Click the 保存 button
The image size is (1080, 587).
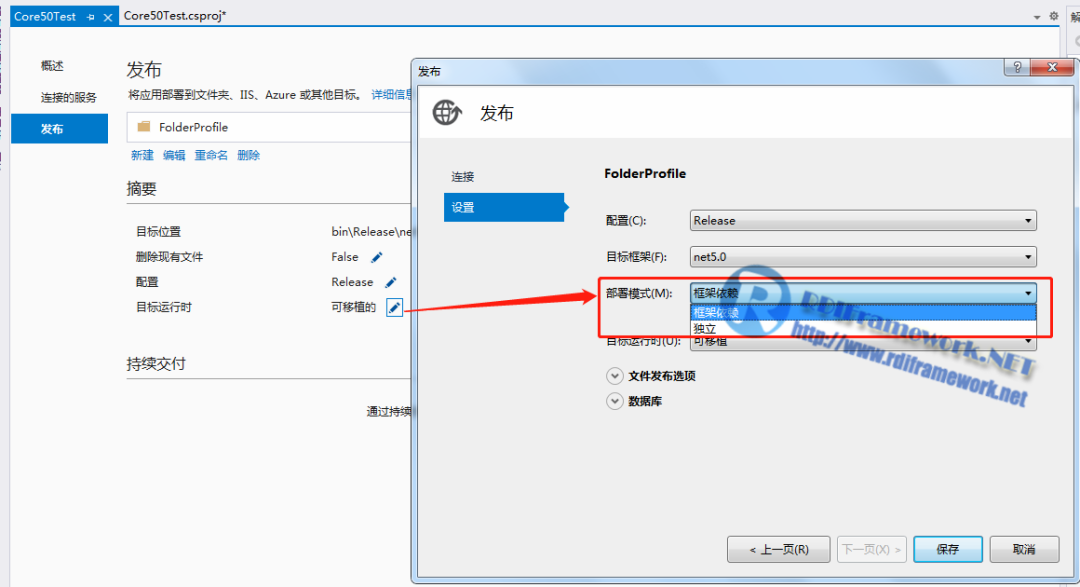pyautogui.click(x=948, y=549)
